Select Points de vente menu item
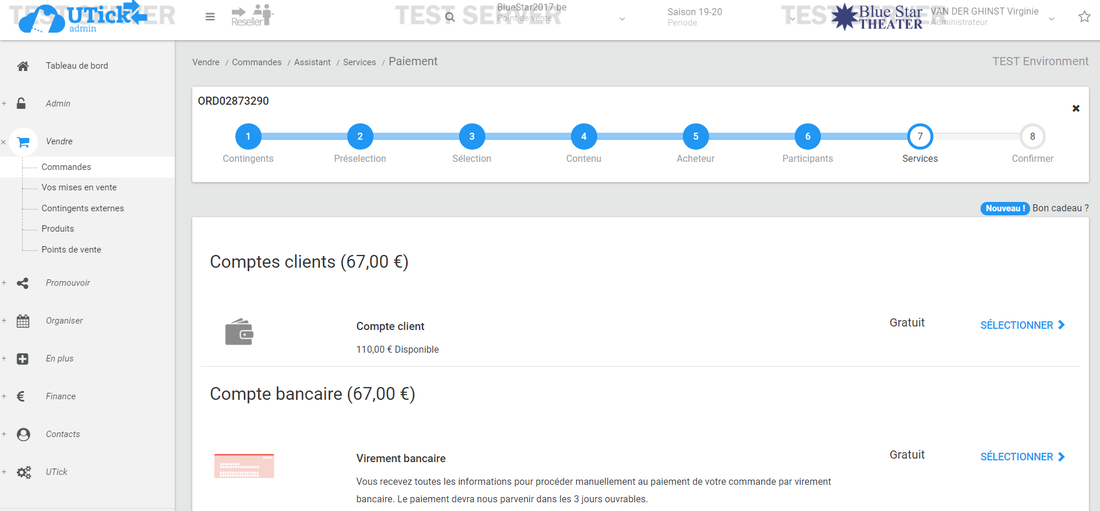Screen dimensions: 1100x511 [x=71, y=250]
